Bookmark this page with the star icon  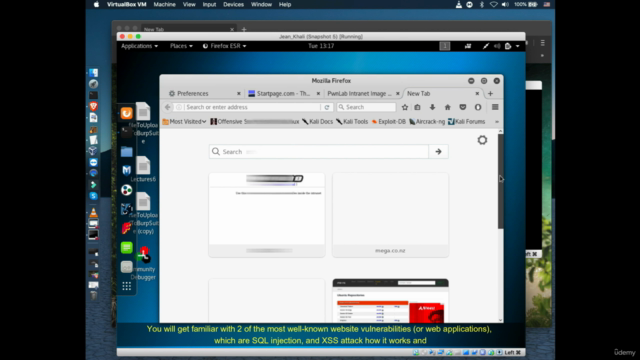(404, 107)
